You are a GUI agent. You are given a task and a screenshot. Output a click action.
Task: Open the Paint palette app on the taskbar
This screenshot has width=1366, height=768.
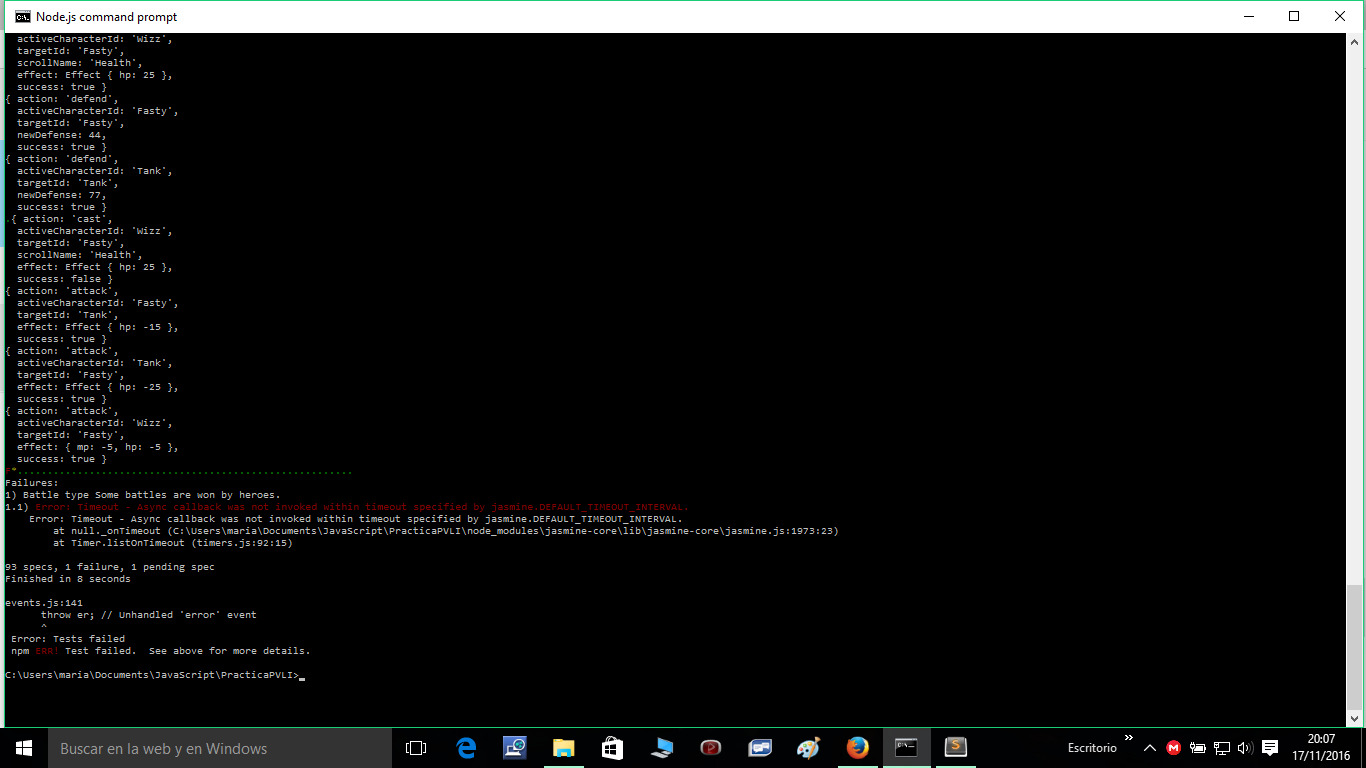tap(808, 748)
